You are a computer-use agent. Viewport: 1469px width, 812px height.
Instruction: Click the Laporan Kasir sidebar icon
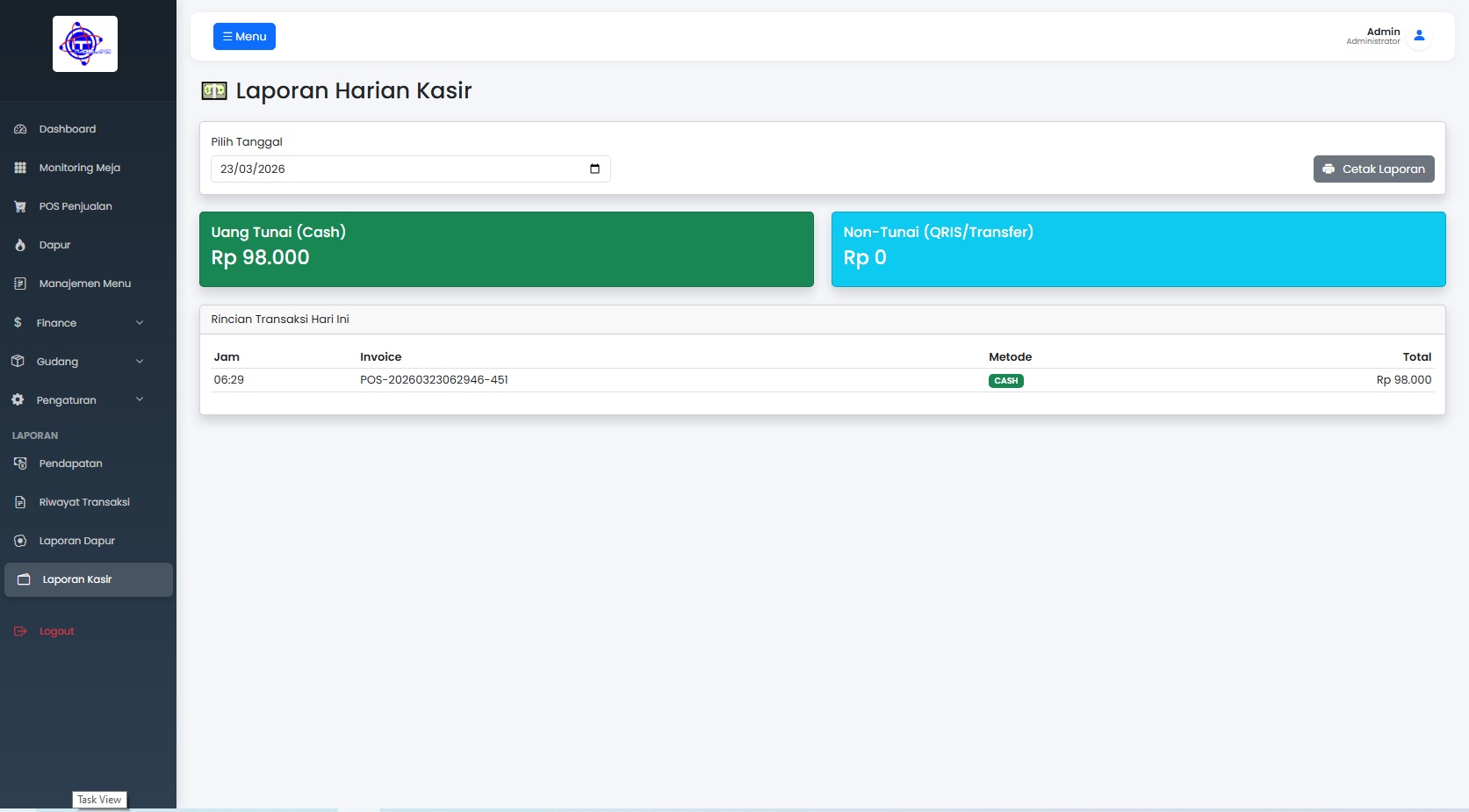click(24, 579)
